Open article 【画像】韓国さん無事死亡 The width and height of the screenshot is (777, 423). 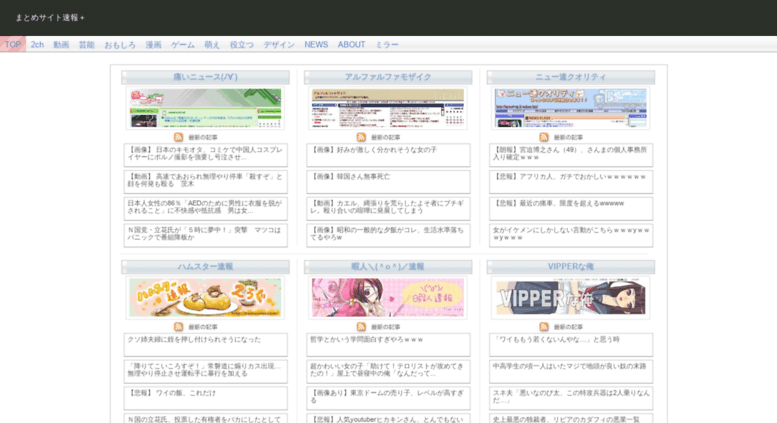tap(388, 182)
